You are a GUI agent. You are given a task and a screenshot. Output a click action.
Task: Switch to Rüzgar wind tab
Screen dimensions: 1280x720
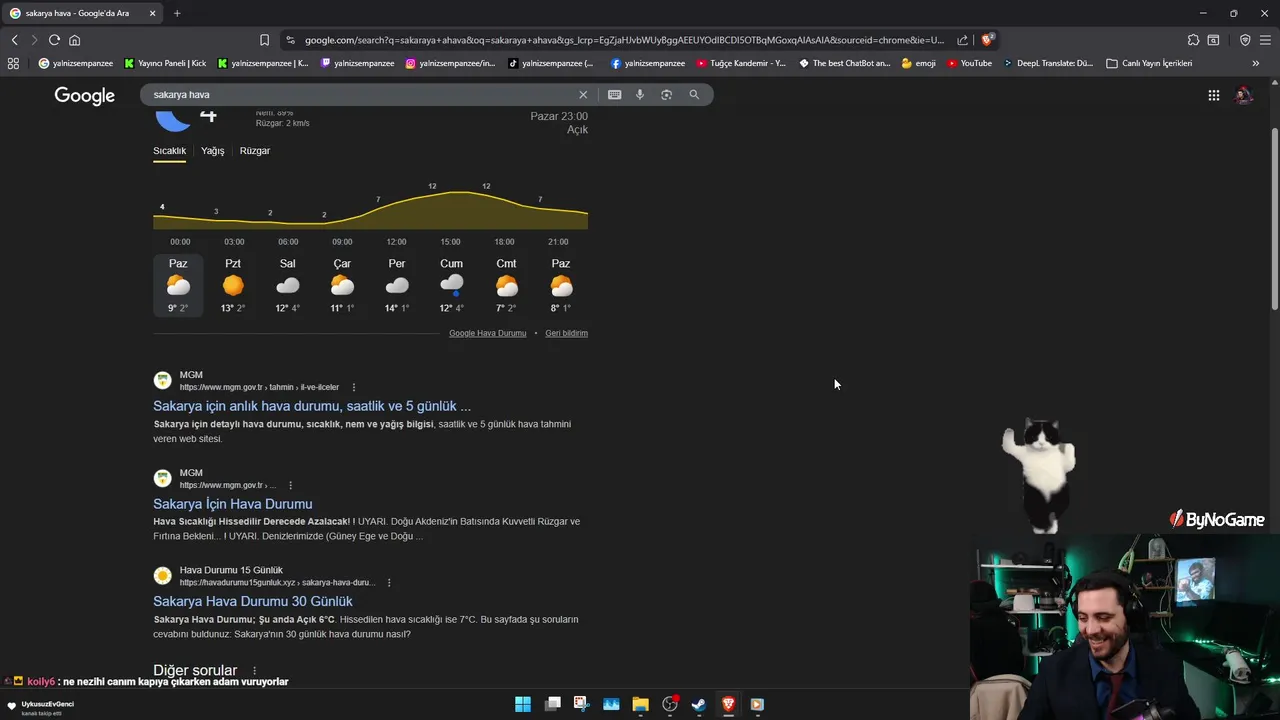tap(255, 151)
